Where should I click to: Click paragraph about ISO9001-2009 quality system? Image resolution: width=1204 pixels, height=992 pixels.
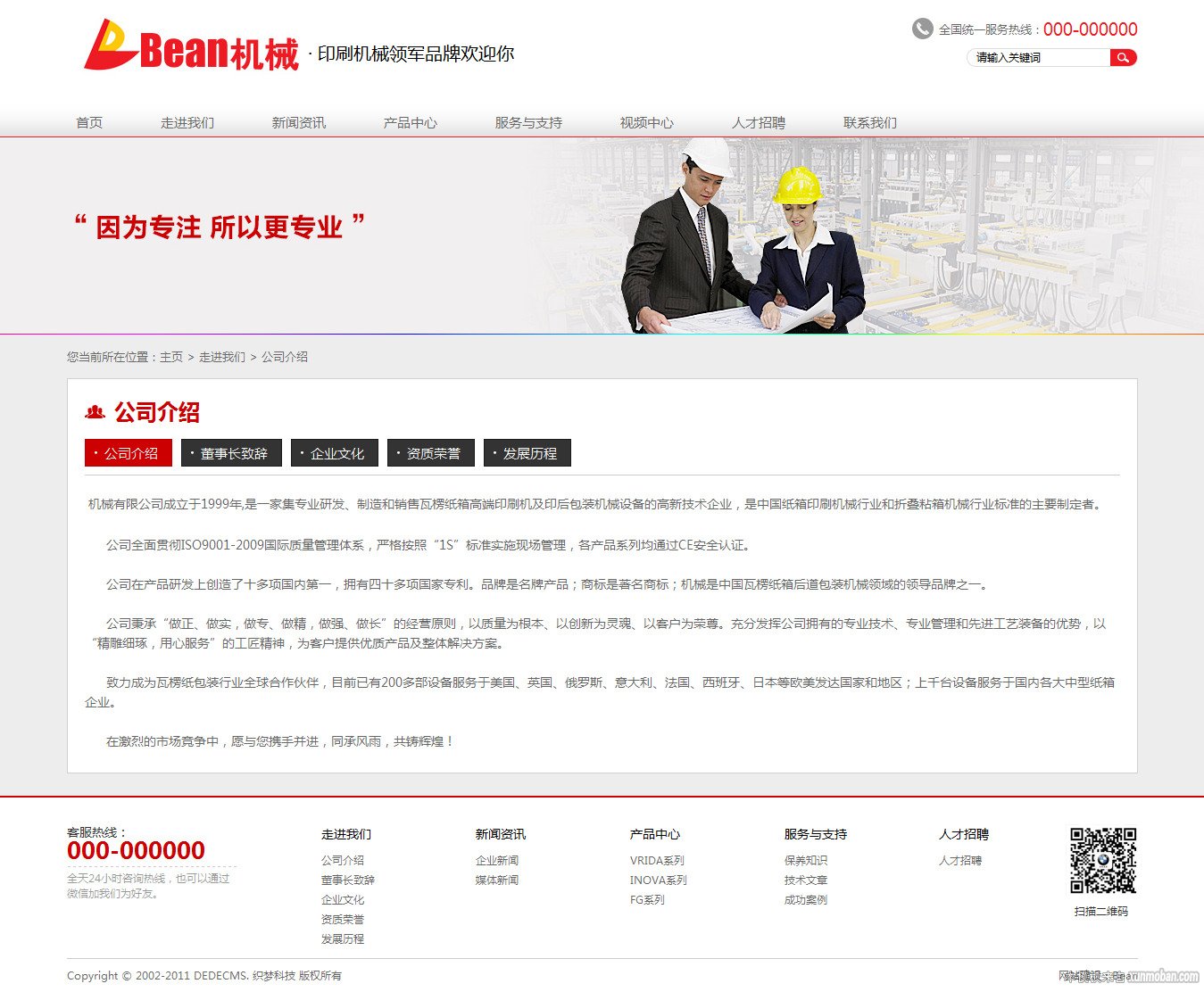pos(428,545)
